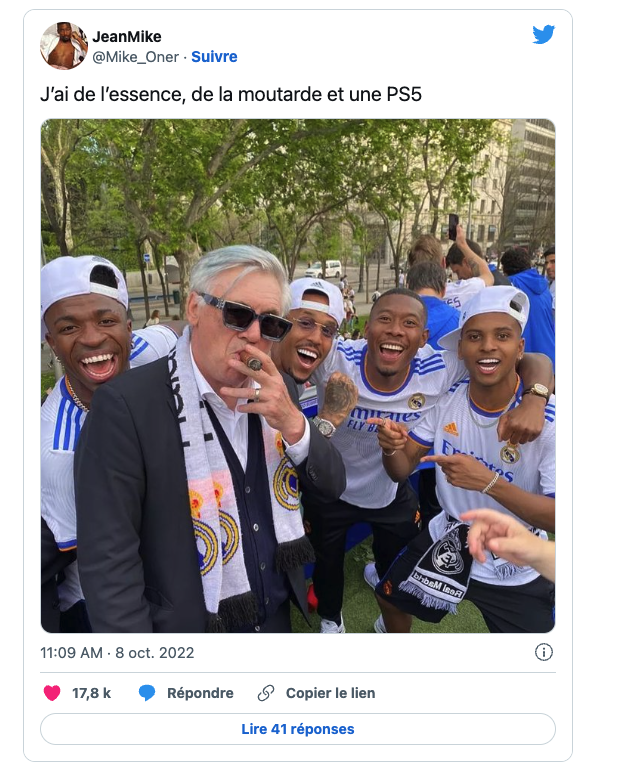Image resolution: width=619 pixels, height=769 pixels.
Task: Choose Copier le lien text
Action: tap(330, 693)
